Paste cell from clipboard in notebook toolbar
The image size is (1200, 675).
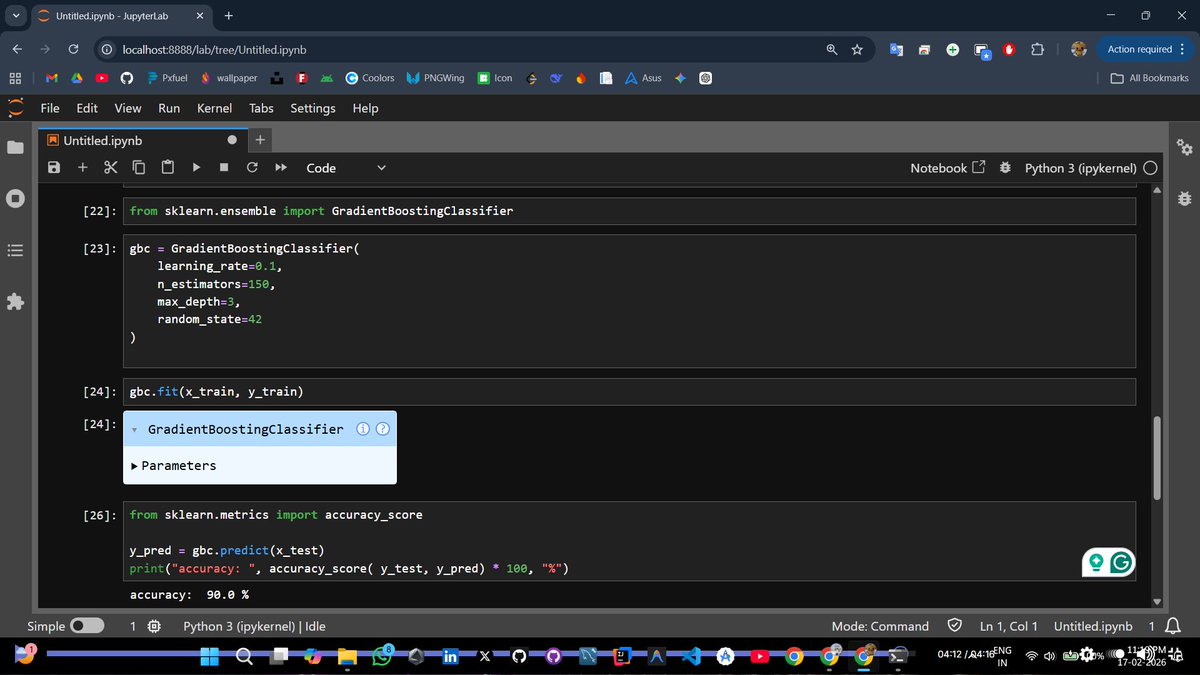point(167,168)
